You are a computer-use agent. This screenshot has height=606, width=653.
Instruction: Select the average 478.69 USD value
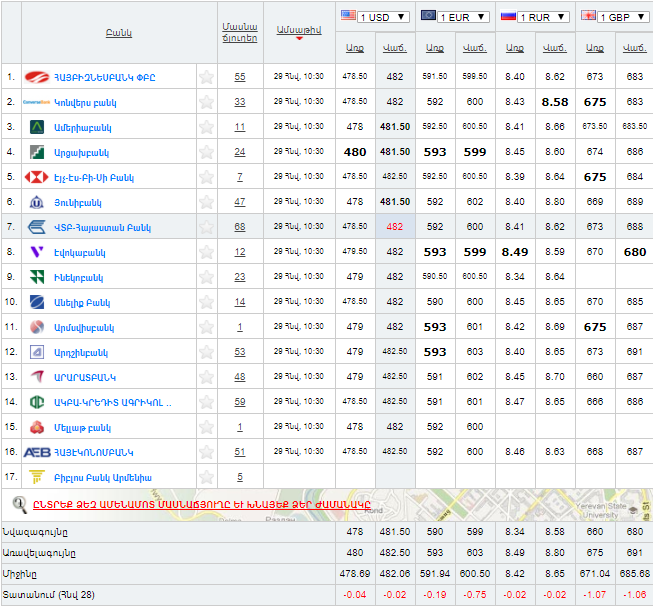pos(355,574)
